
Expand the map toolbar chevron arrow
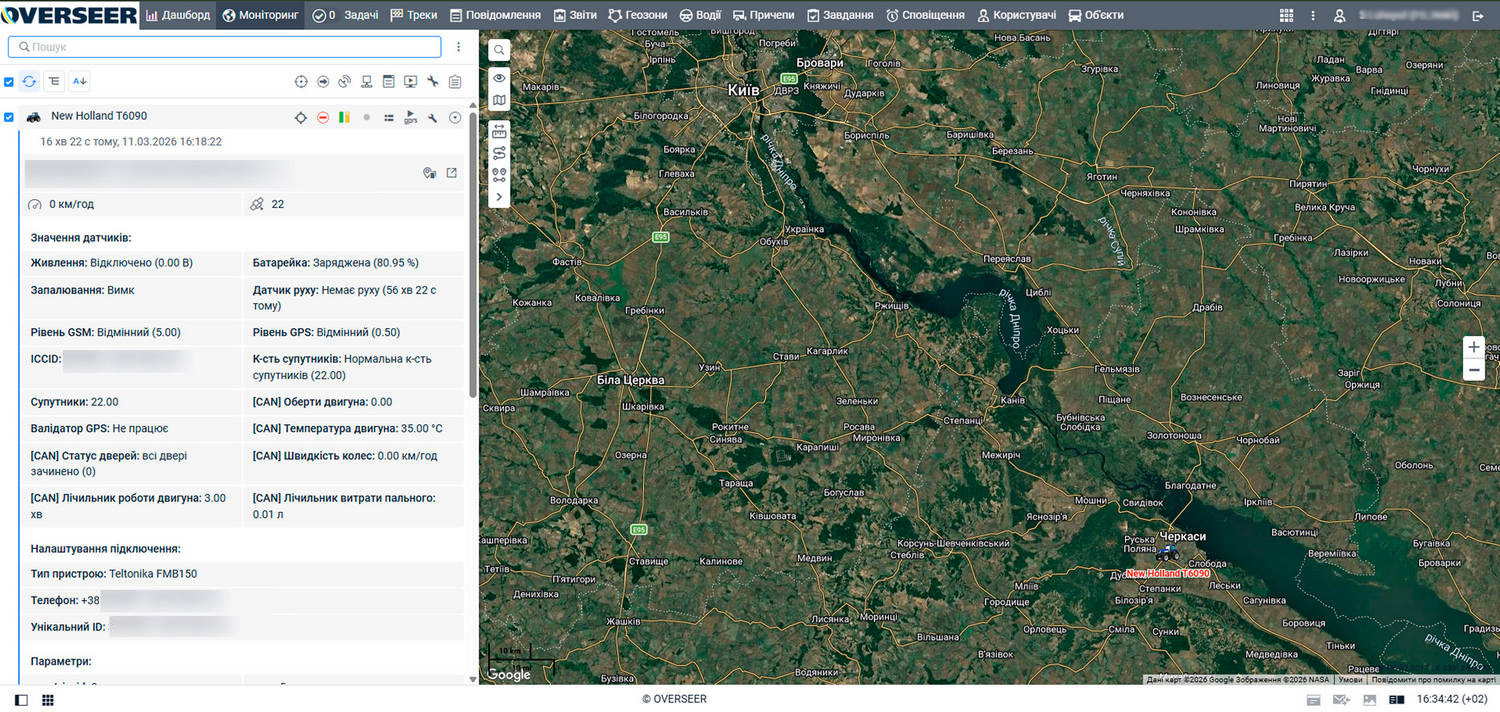tap(499, 197)
